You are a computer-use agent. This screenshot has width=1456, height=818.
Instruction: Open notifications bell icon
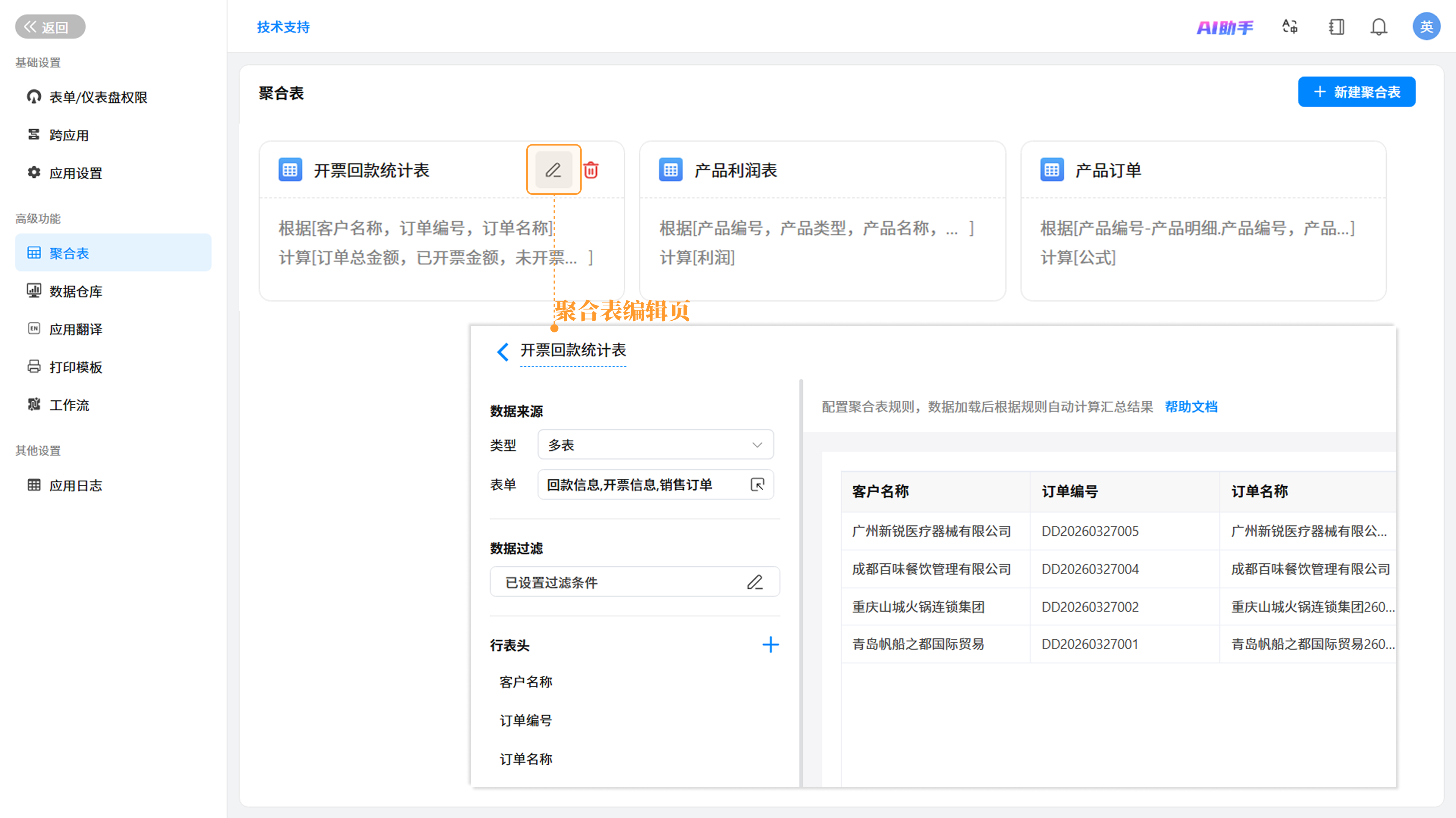pos(1379,27)
